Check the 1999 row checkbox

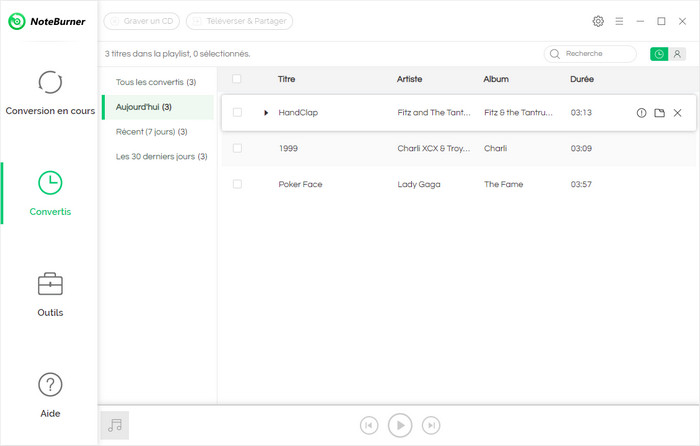click(x=237, y=148)
